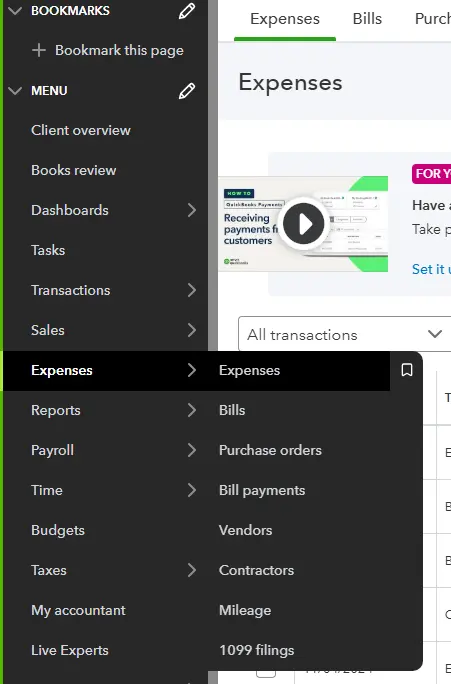Collapse the MENU section chevron
The height and width of the screenshot is (684, 451).
click(15, 91)
